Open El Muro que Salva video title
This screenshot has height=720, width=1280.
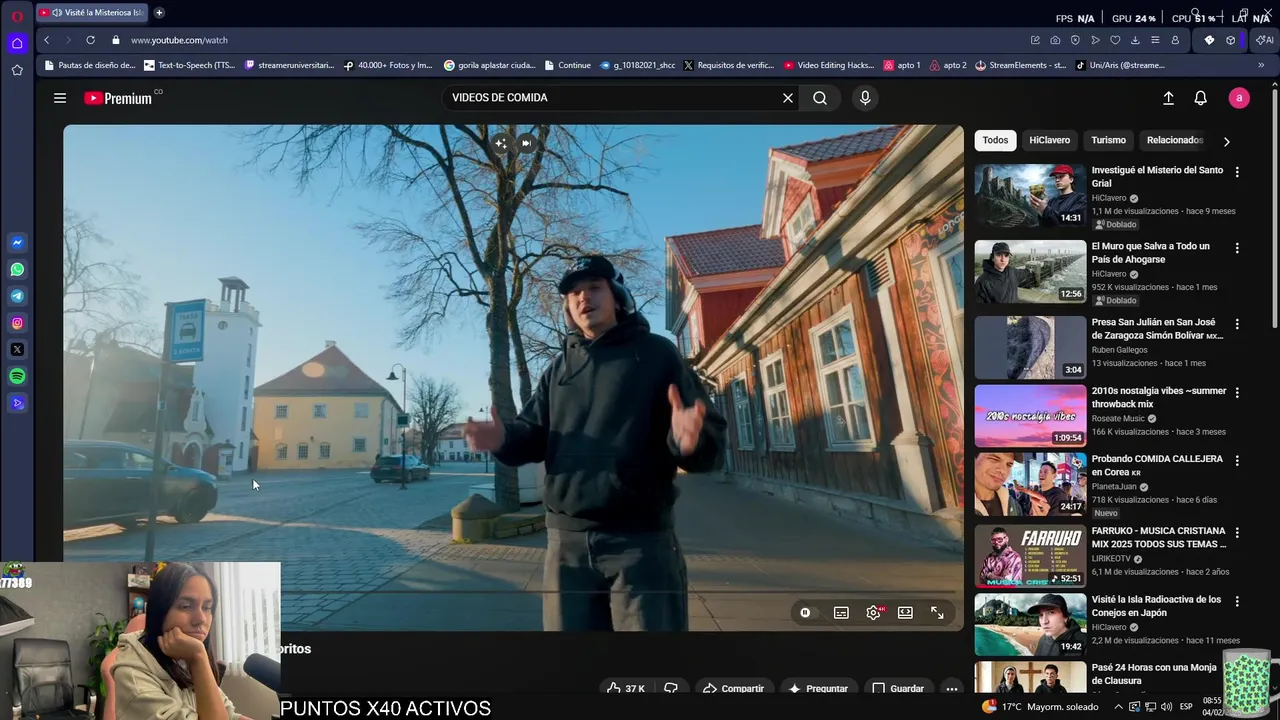(x=1150, y=253)
